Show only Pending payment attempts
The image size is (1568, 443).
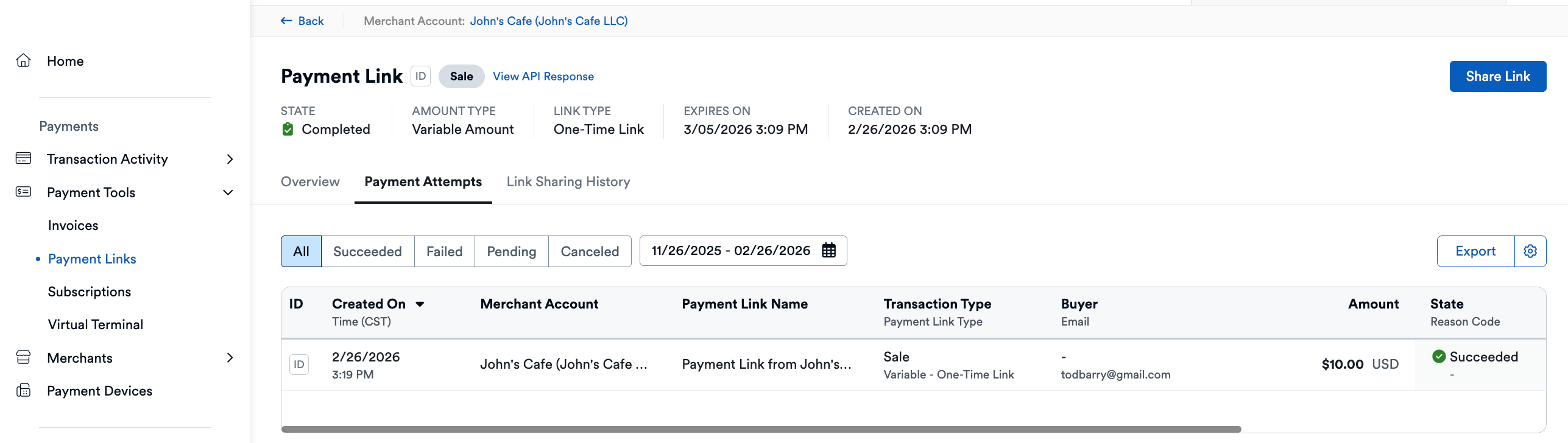click(511, 251)
